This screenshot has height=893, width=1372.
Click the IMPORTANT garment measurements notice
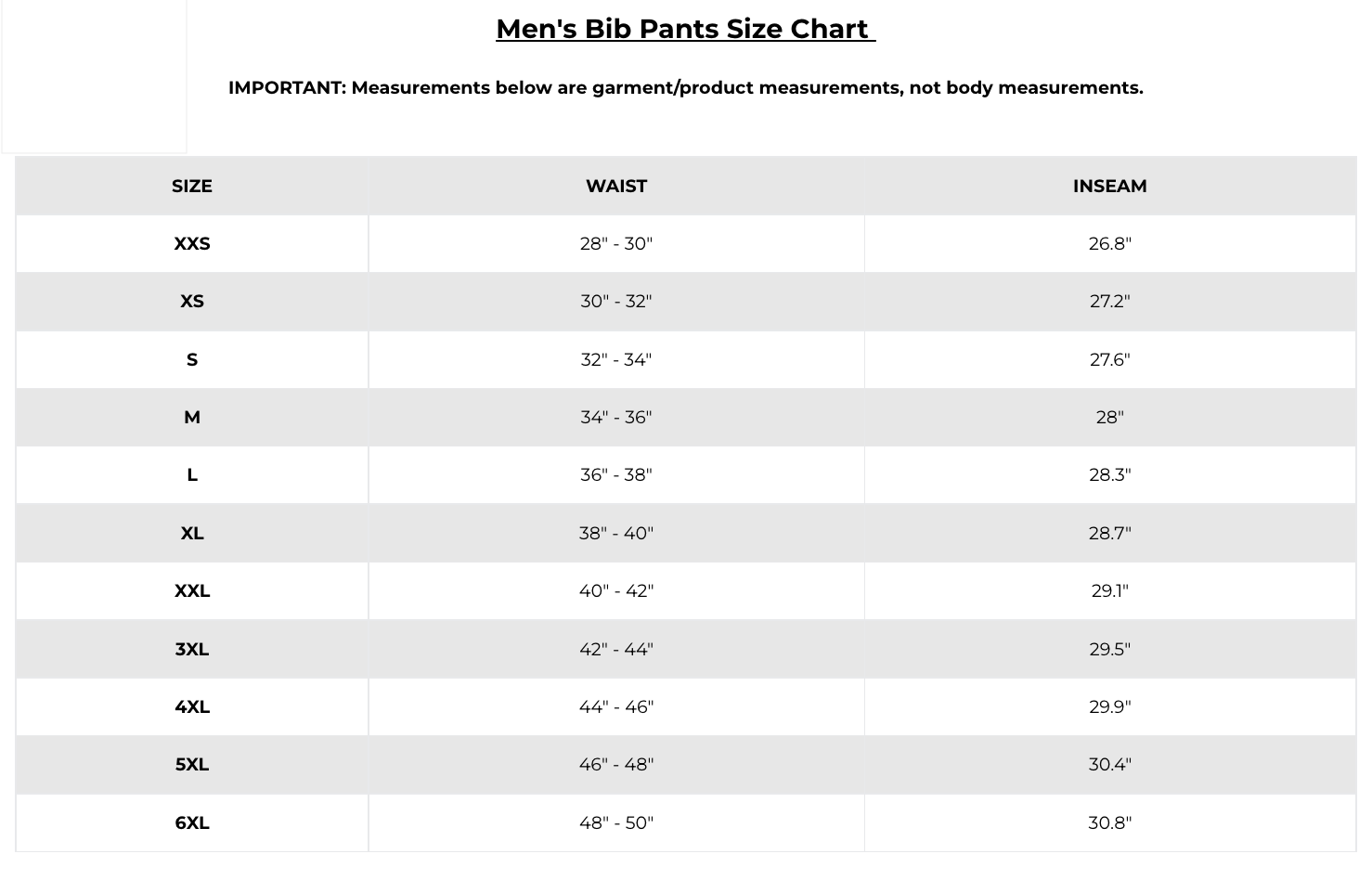(685, 87)
